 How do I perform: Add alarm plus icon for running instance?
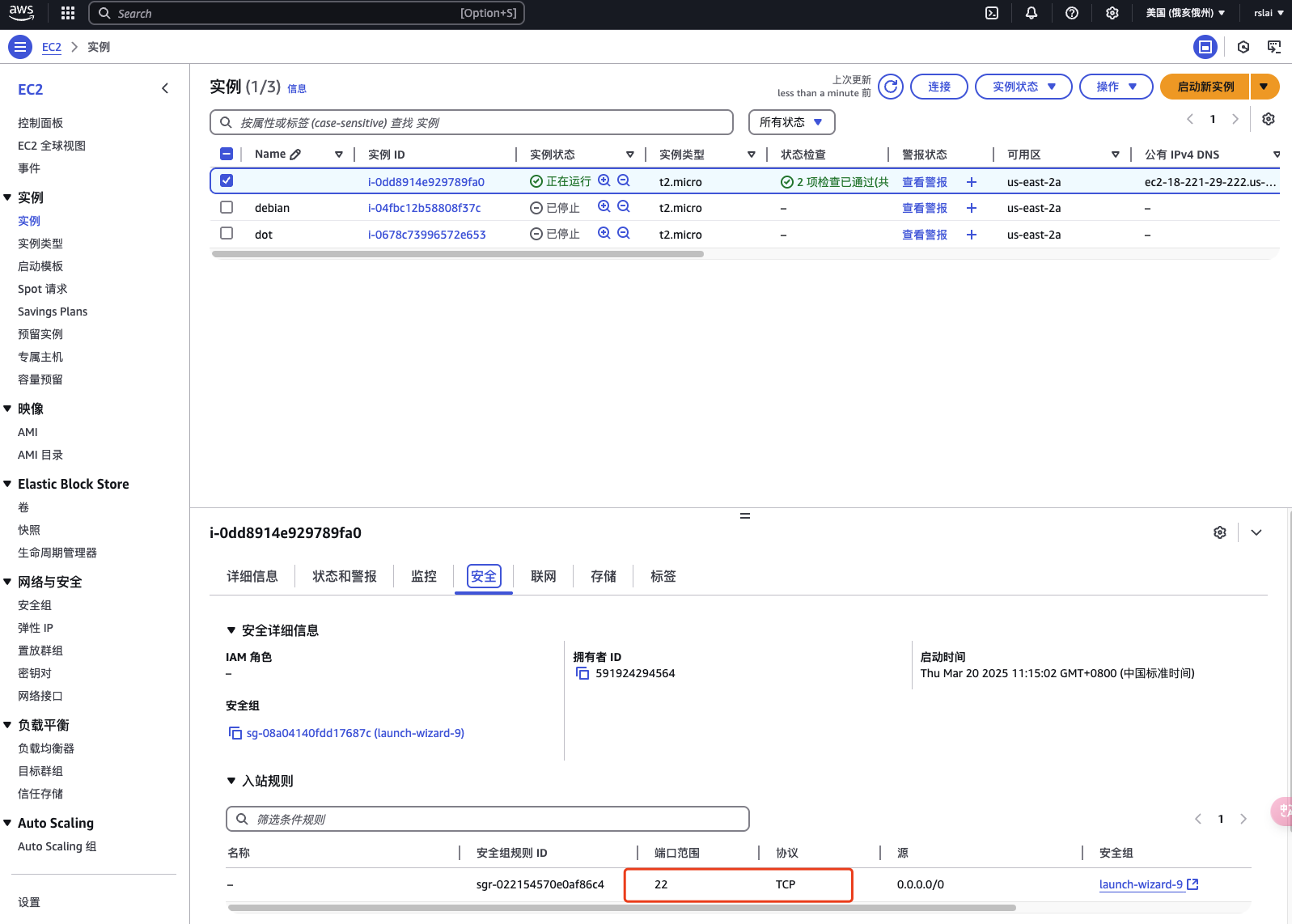click(972, 182)
